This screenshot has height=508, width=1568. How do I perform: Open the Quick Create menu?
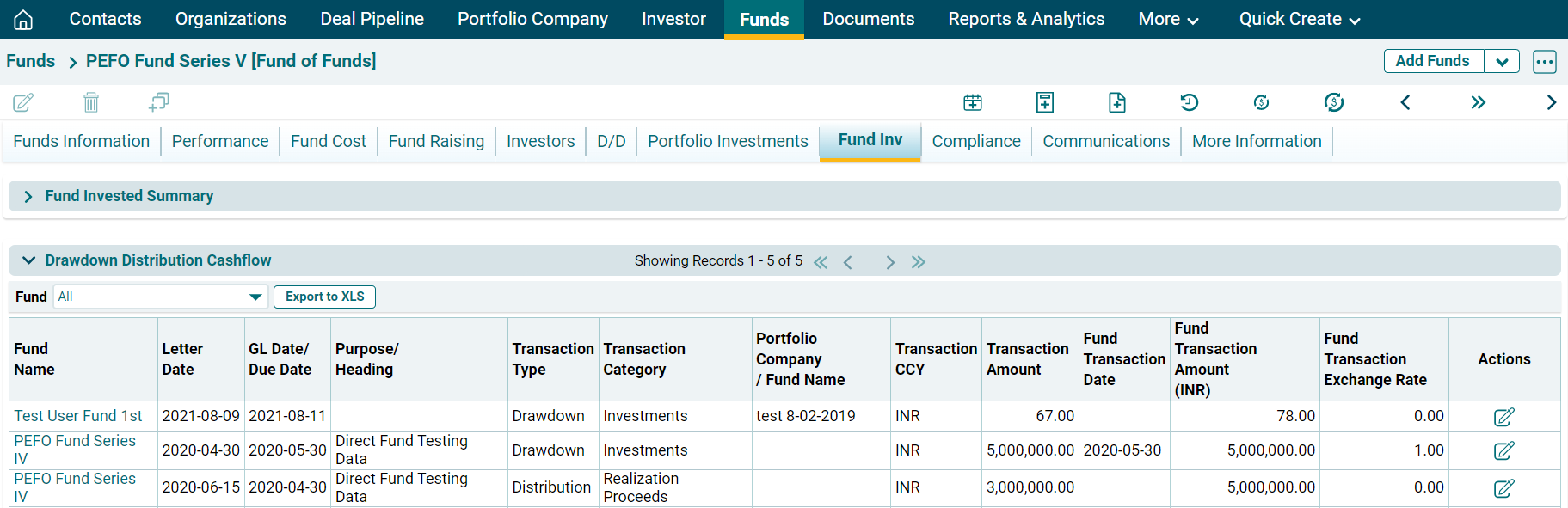pos(1299,19)
